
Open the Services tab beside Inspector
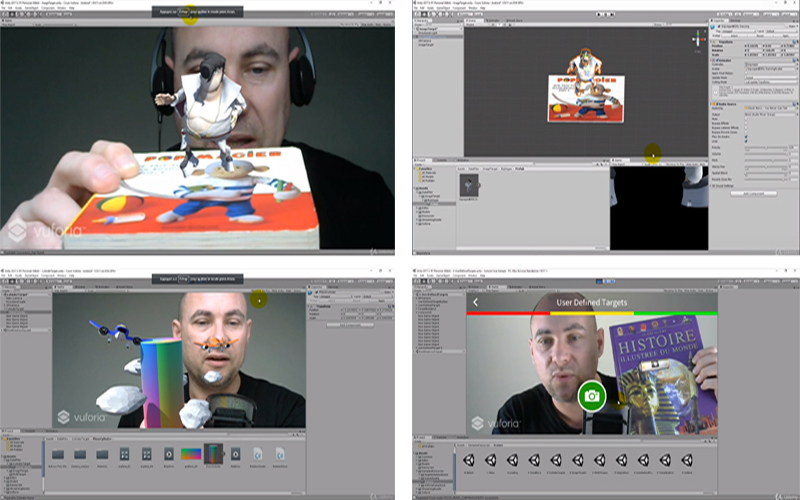tap(735, 21)
